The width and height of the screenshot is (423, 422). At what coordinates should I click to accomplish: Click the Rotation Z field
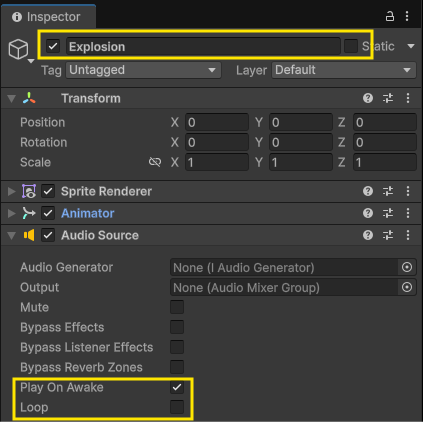(x=385, y=142)
